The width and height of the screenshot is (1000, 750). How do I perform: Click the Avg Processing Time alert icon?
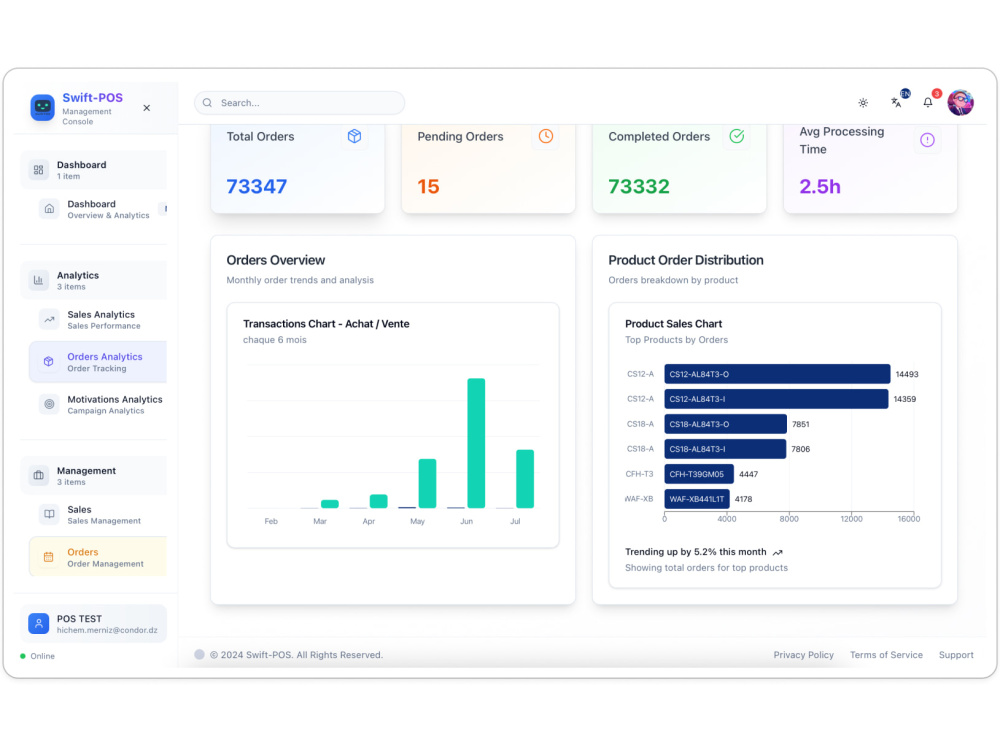coord(927,140)
